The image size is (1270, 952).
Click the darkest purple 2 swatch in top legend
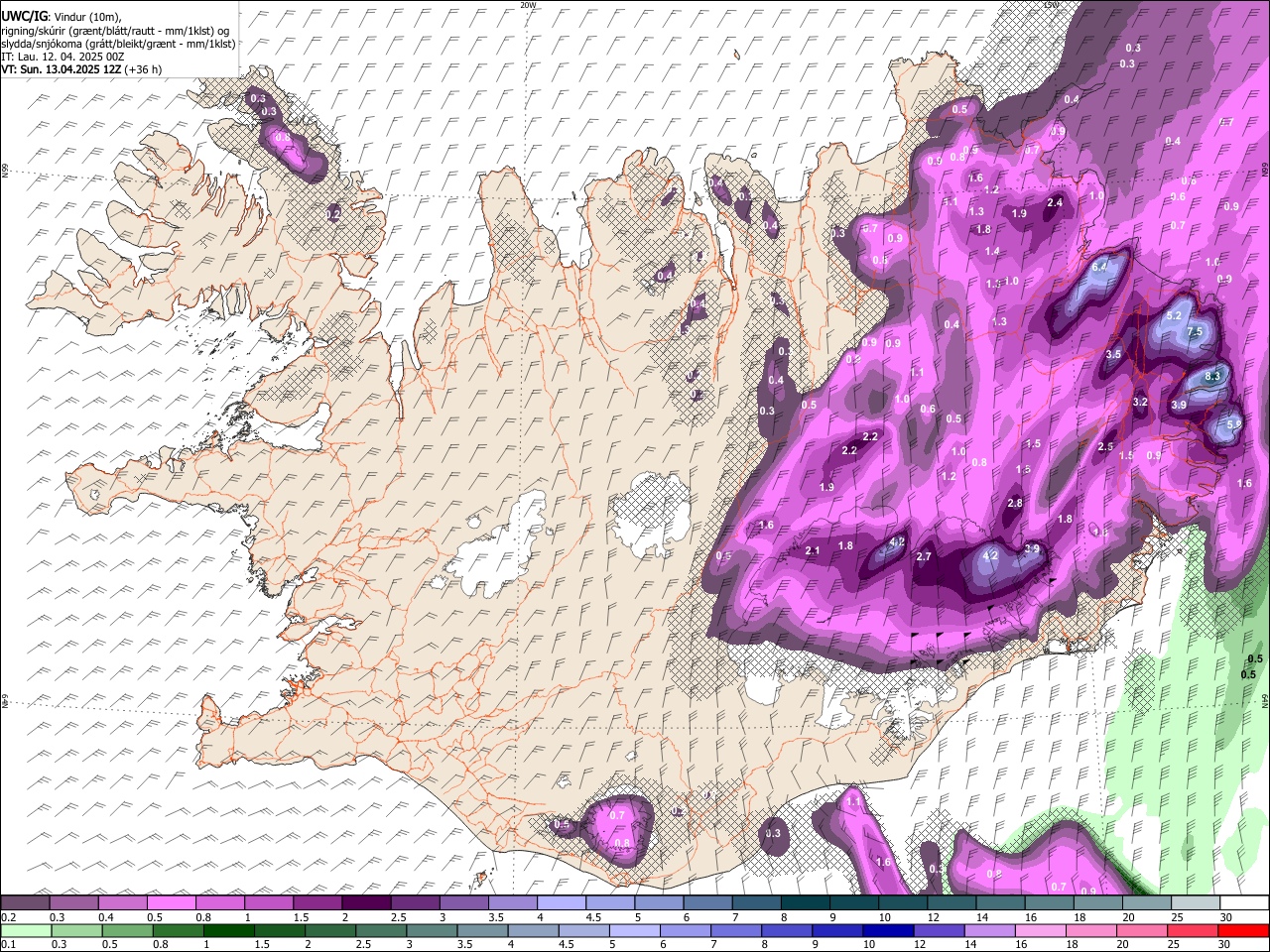(366, 903)
